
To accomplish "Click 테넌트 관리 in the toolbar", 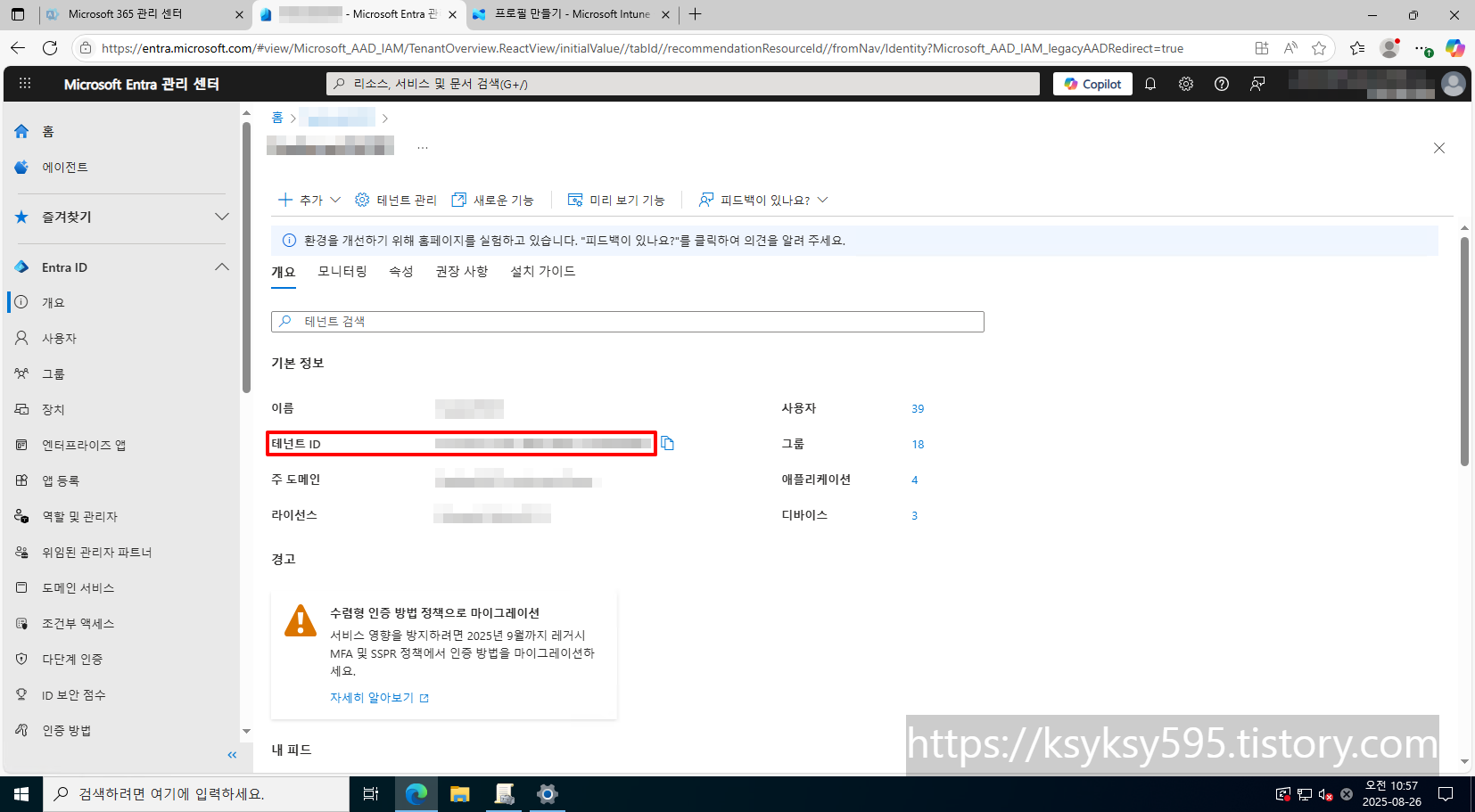I will pyautogui.click(x=396, y=200).
